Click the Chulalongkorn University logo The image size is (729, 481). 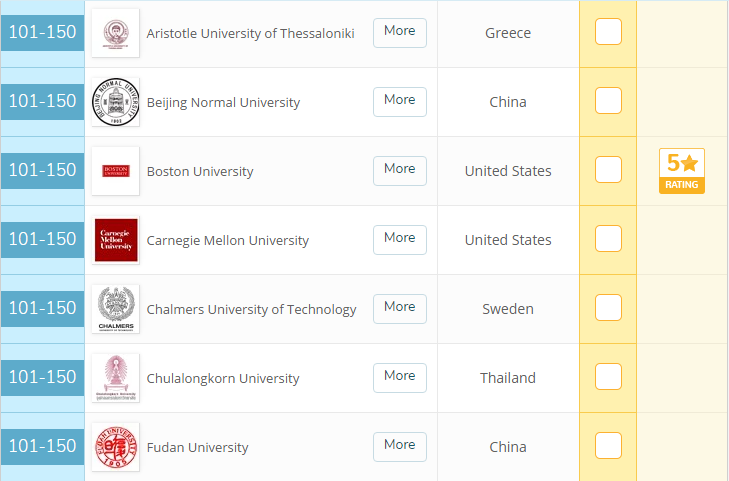coord(115,378)
